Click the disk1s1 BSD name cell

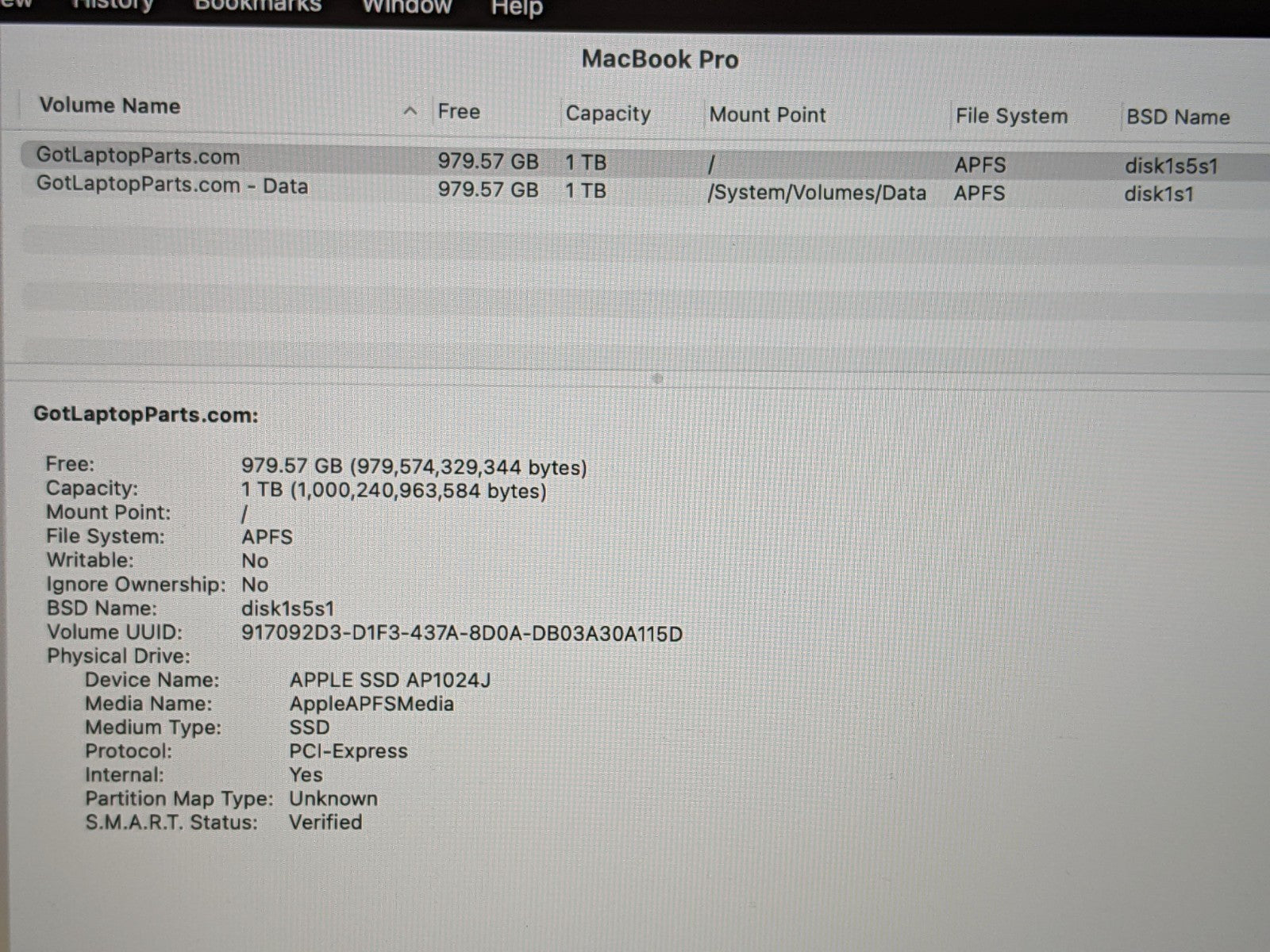1158,194
